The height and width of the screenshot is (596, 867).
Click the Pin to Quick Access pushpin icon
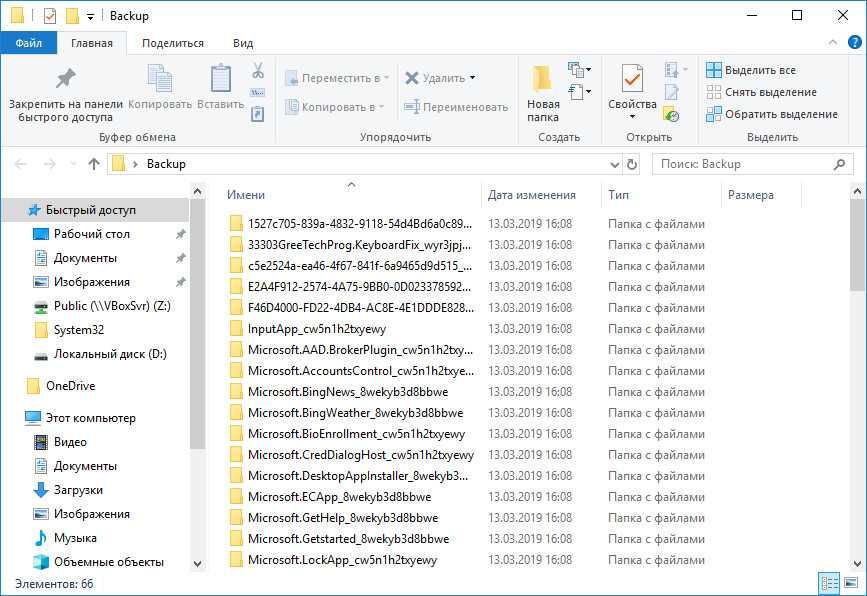coord(65,79)
